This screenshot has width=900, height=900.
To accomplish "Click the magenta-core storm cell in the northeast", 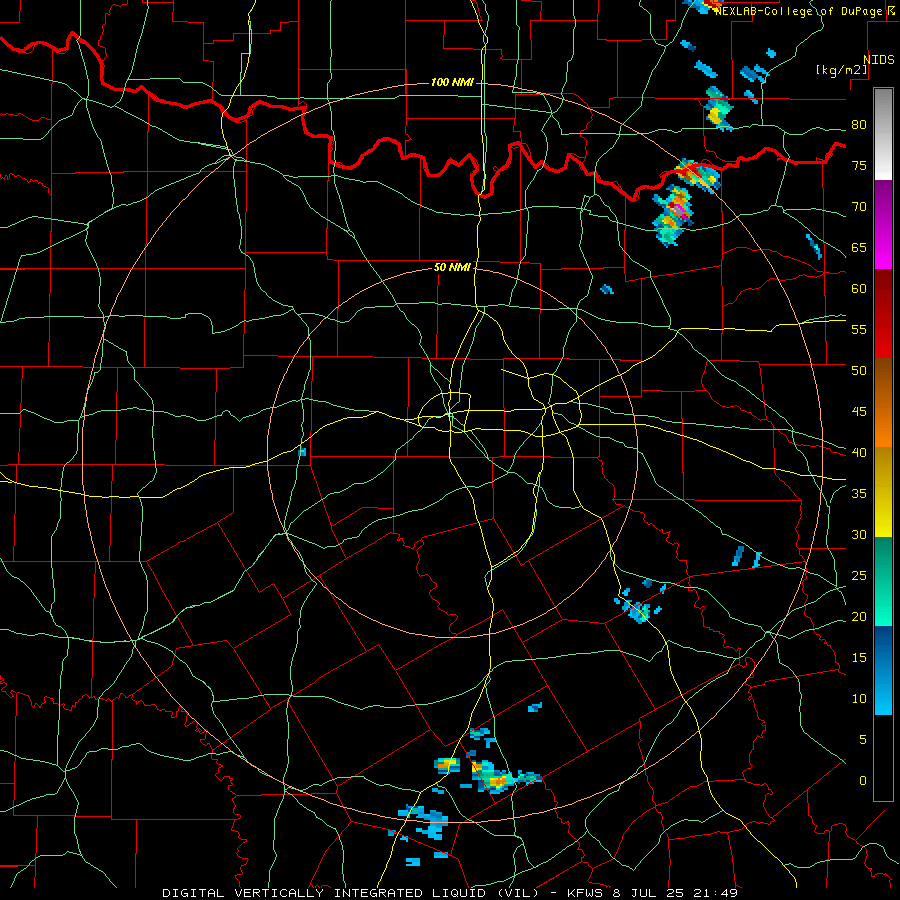I will tap(674, 215).
